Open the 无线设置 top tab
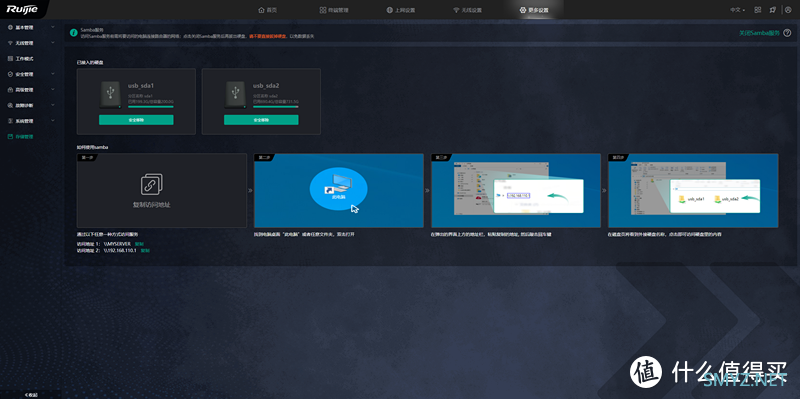800x399 pixels. click(x=467, y=10)
